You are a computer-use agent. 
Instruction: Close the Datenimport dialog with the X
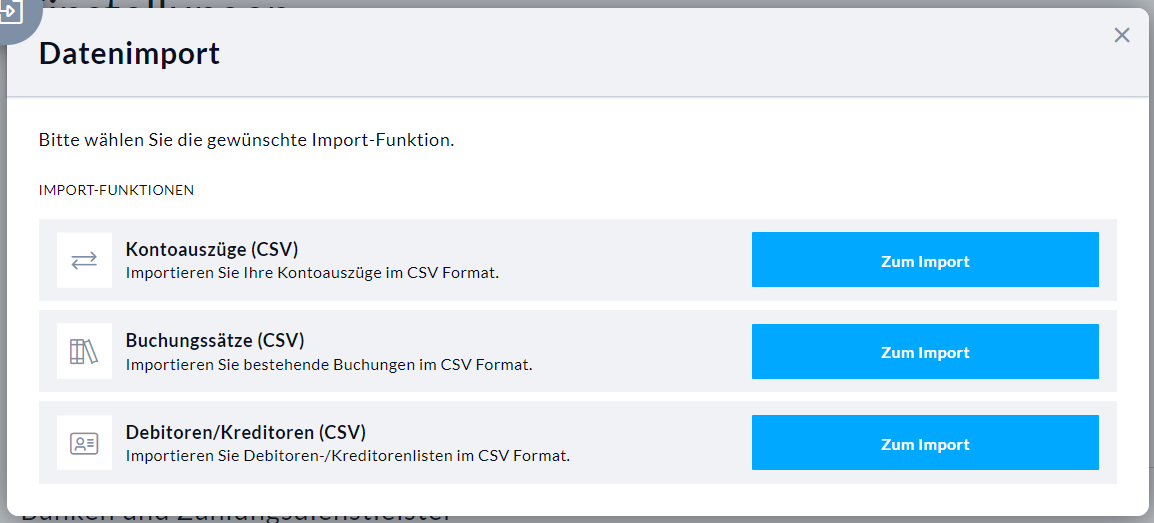pos(1122,35)
